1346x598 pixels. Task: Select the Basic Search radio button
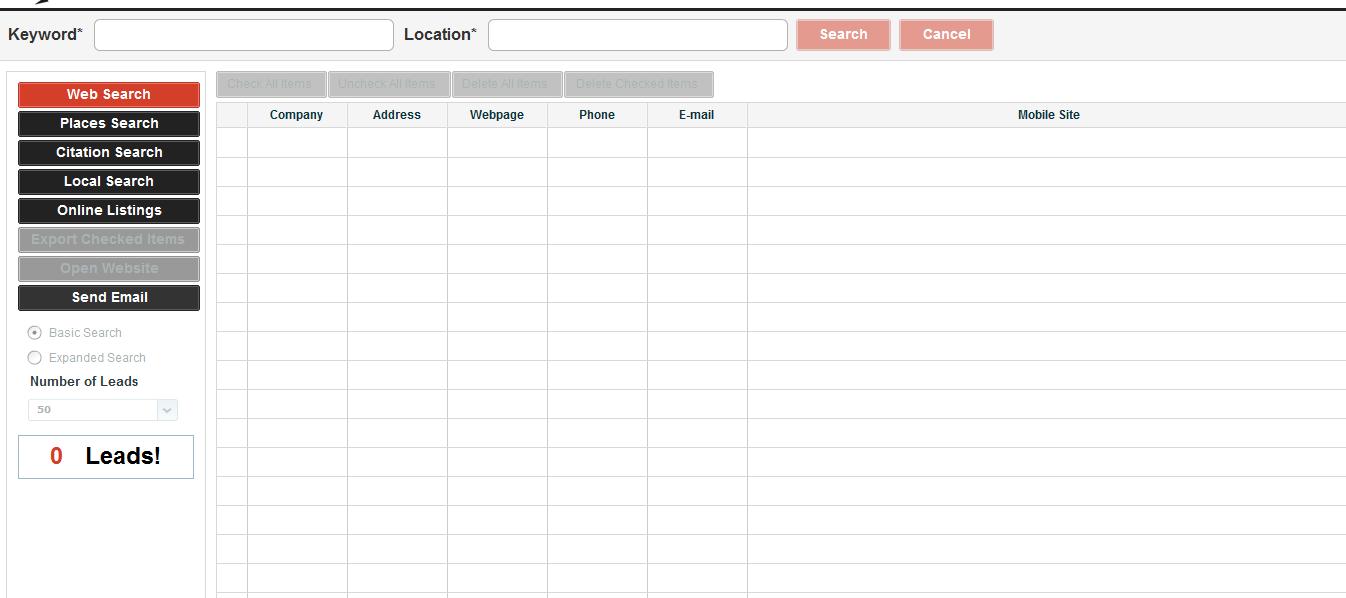point(34,332)
